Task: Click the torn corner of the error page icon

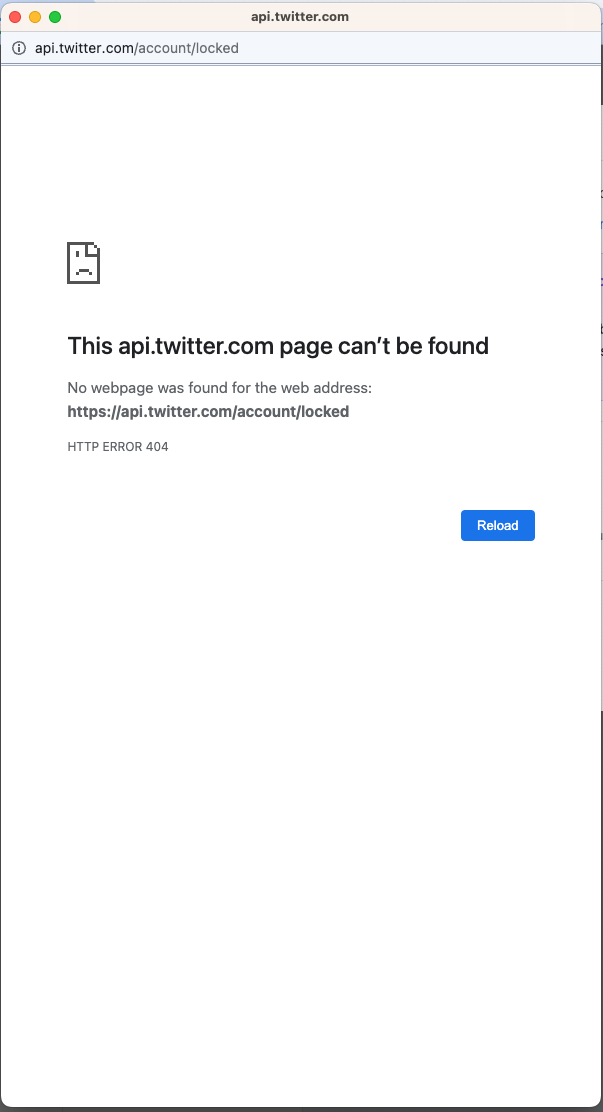Action: coord(94,248)
